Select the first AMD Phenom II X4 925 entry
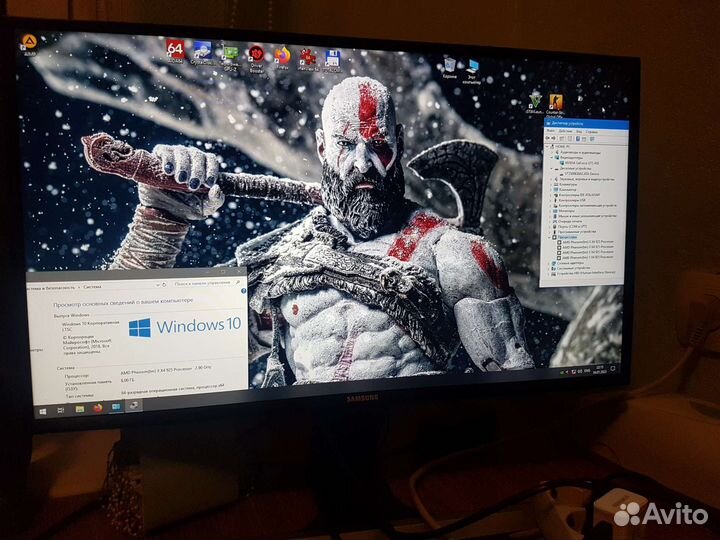 (585, 242)
